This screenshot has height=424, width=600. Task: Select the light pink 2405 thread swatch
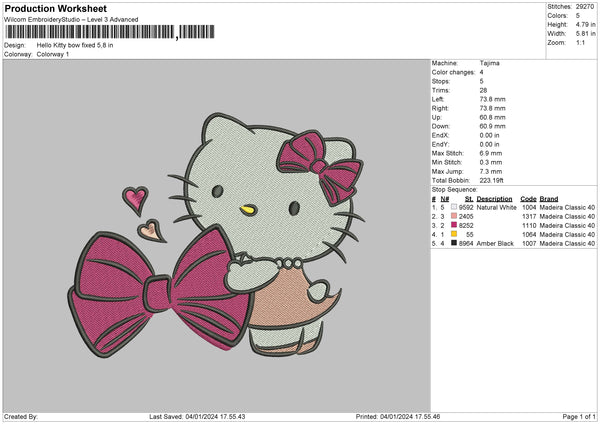pyautogui.click(x=455, y=216)
